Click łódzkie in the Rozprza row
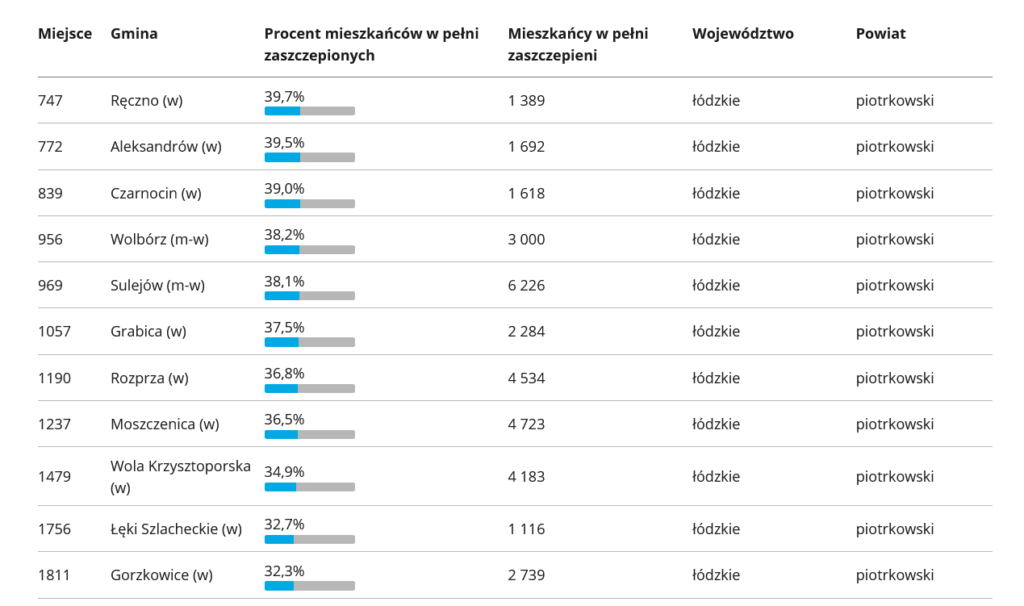This screenshot has width=1024, height=606. (715, 378)
